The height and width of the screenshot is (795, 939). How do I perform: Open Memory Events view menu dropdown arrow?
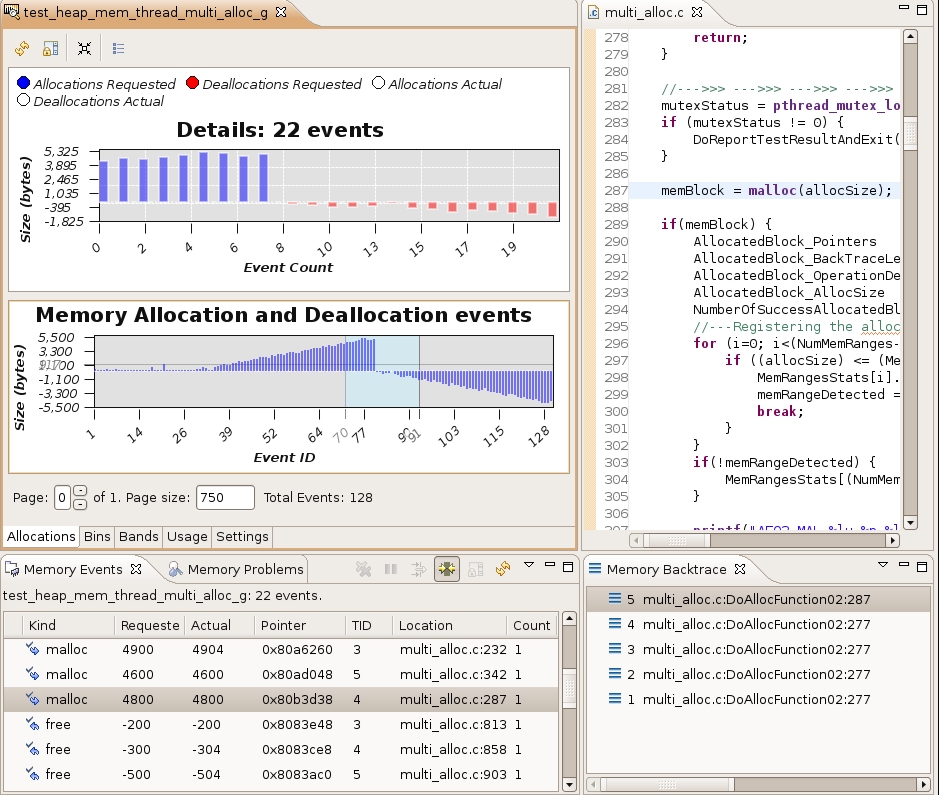coord(529,566)
